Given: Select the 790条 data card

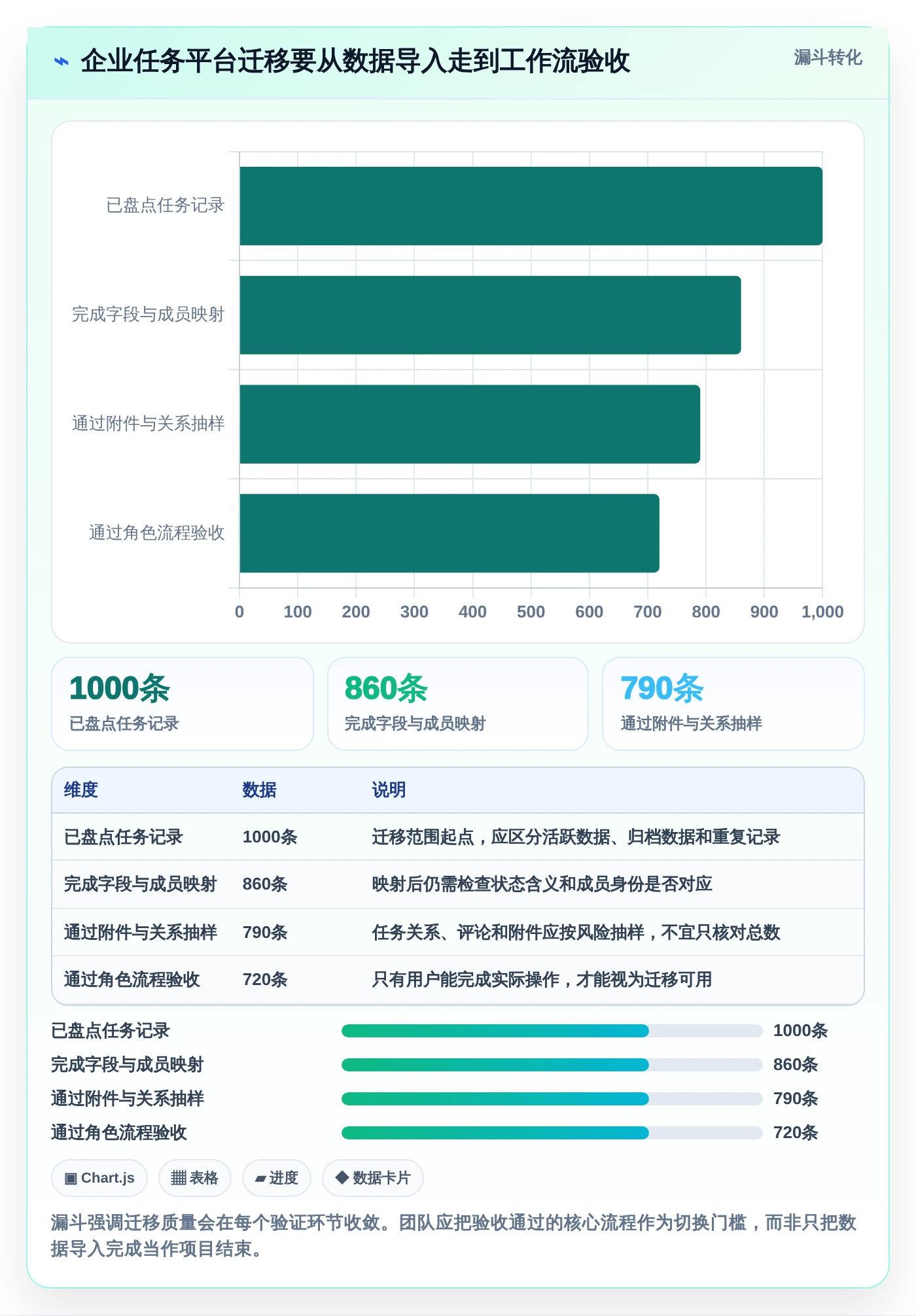Looking at the screenshot, I should 733,704.
